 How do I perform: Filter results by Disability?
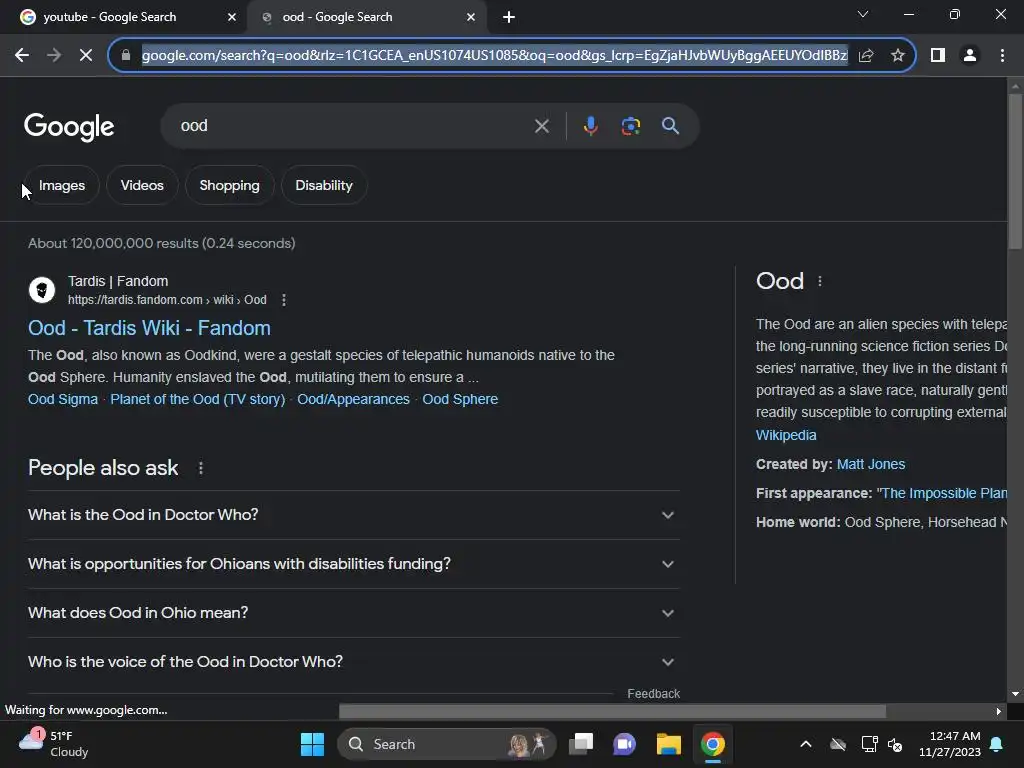(324, 185)
